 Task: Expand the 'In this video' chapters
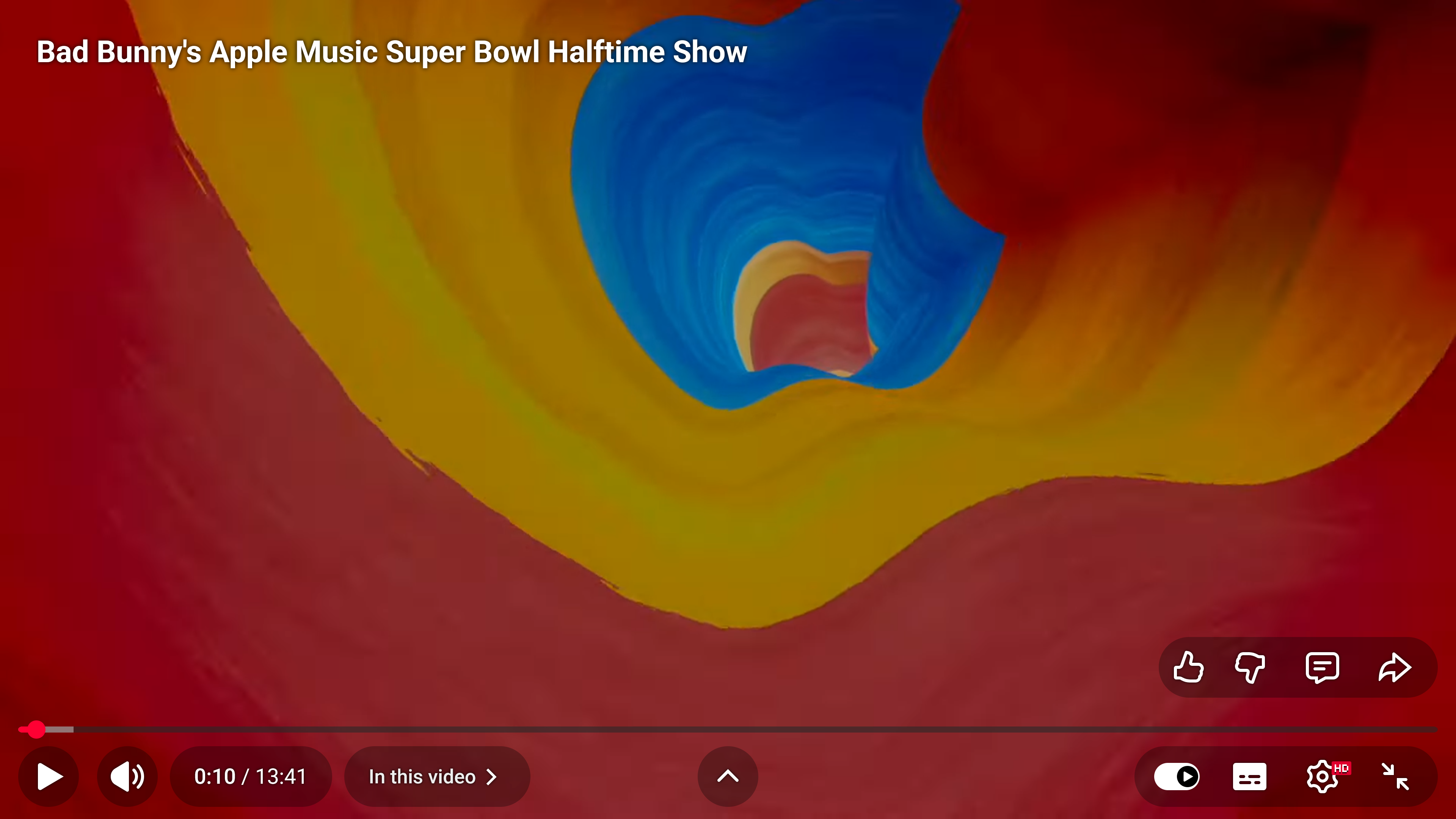pos(422,777)
